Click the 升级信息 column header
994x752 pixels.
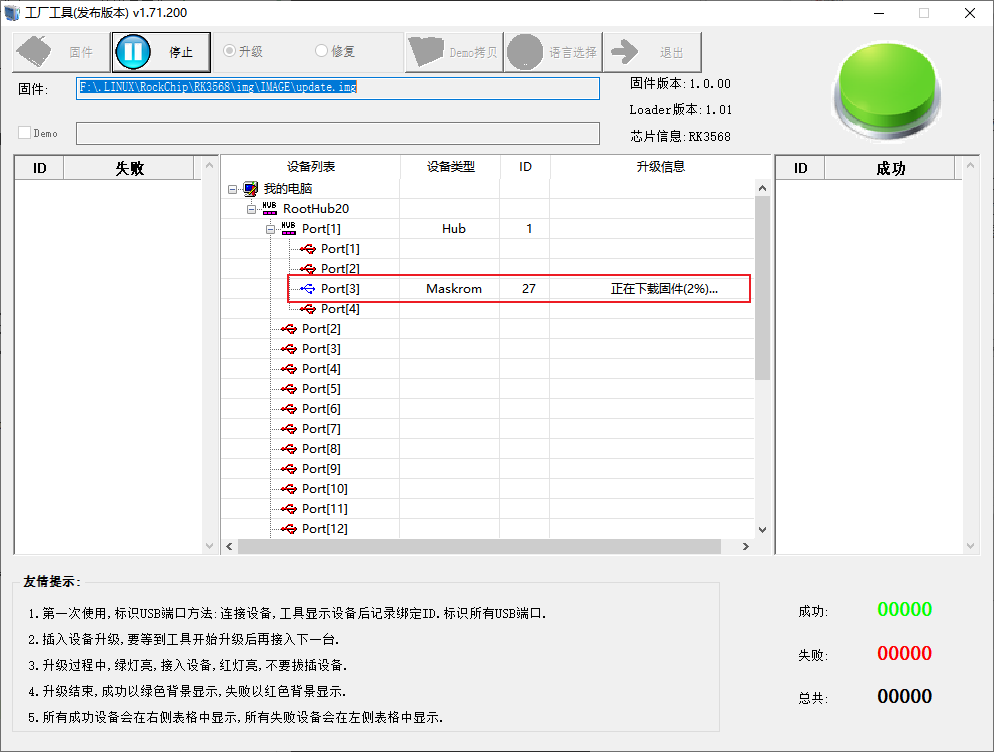point(660,167)
